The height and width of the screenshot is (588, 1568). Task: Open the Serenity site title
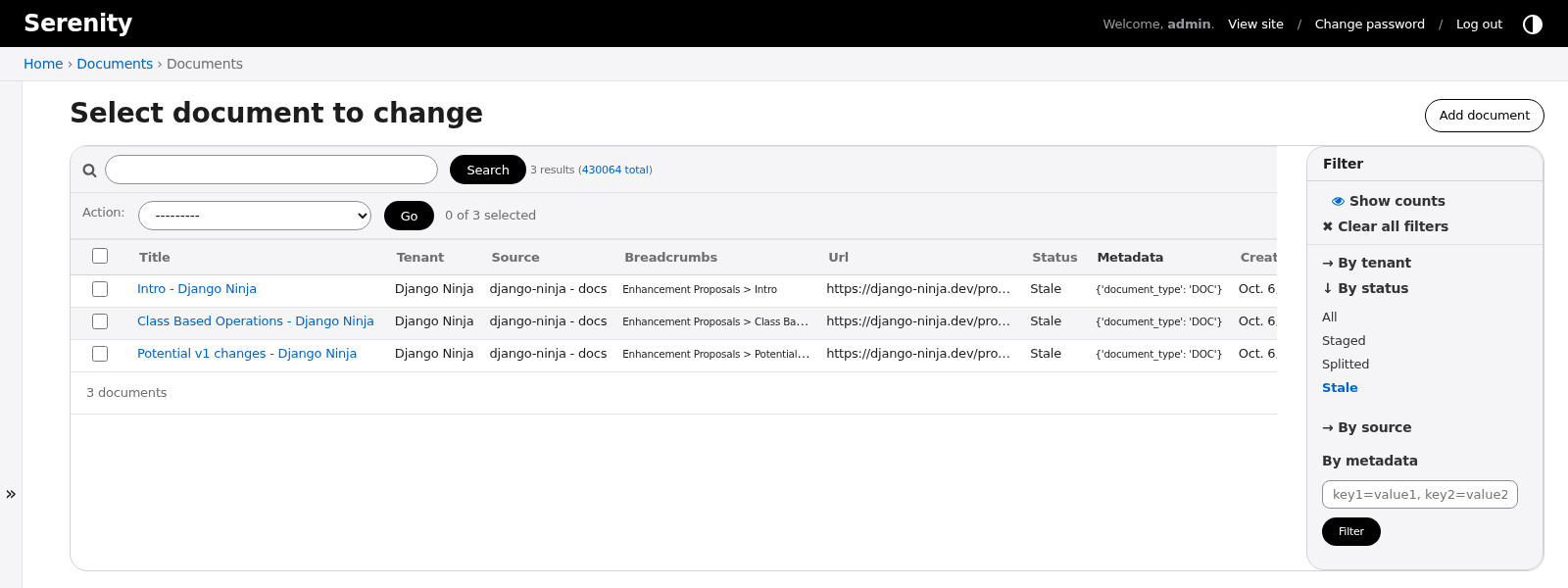[x=77, y=24]
